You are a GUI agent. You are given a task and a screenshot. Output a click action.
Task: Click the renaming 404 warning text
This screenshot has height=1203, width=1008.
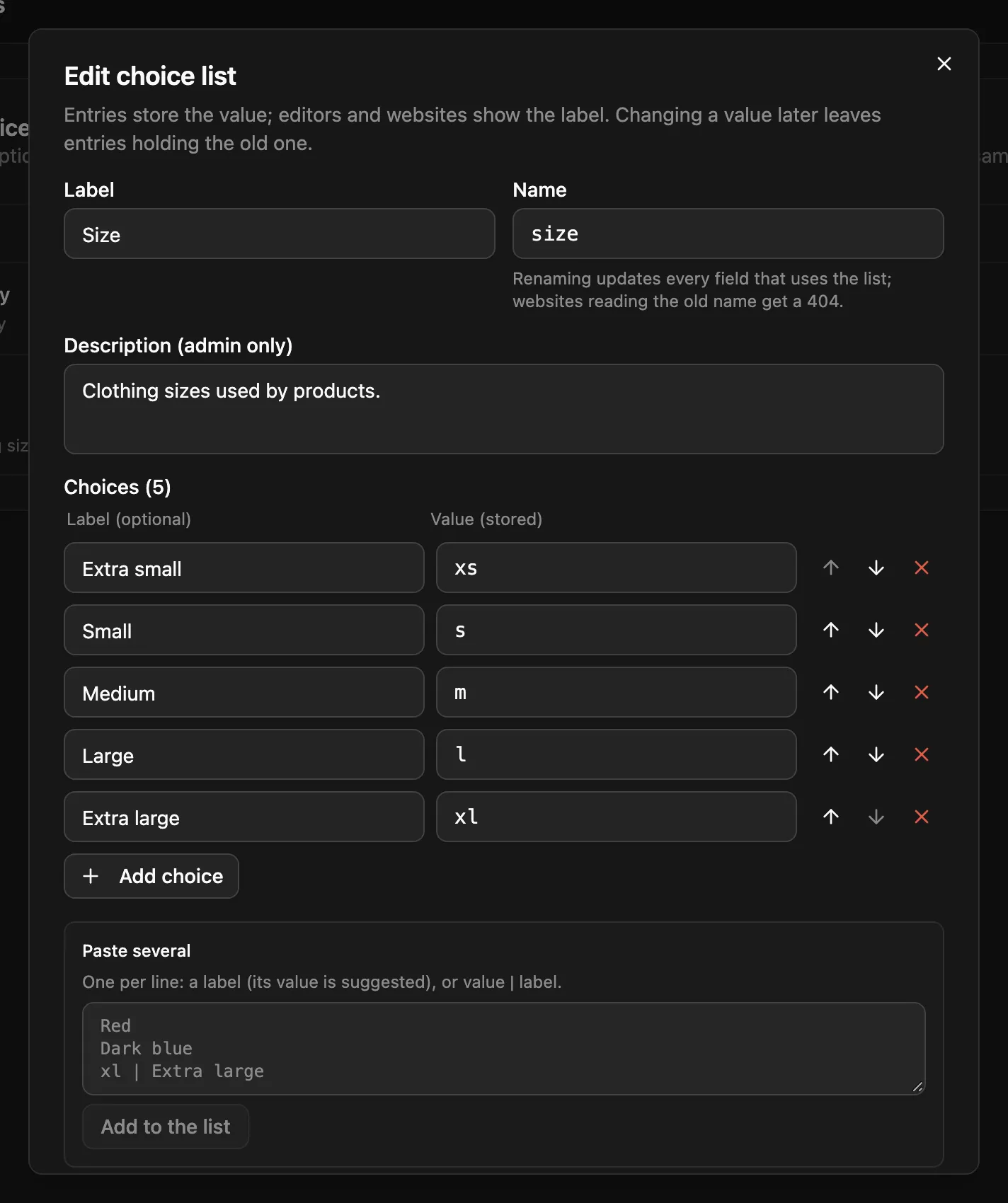(x=702, y=290)
